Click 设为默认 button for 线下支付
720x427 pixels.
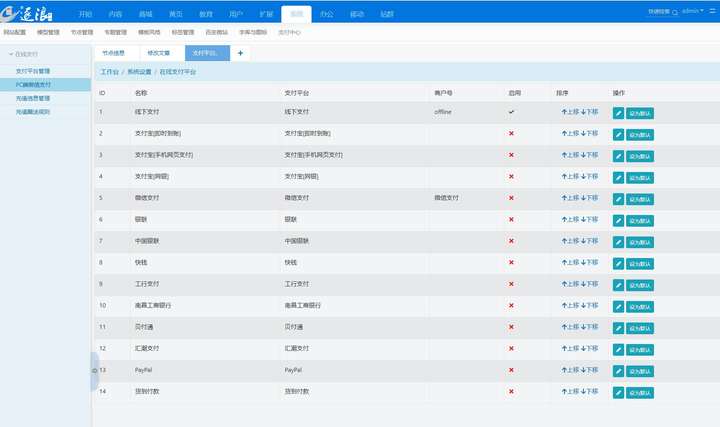click(640, 113)
